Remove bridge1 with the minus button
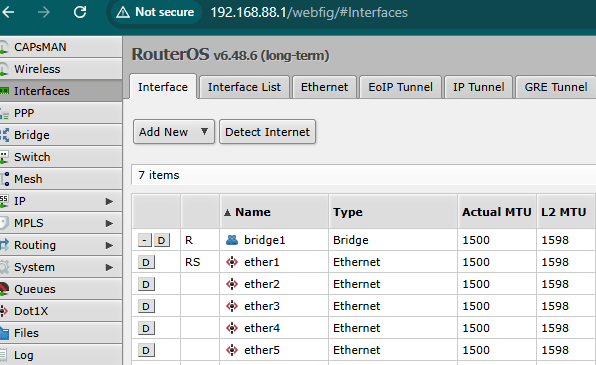 point(144,240)
